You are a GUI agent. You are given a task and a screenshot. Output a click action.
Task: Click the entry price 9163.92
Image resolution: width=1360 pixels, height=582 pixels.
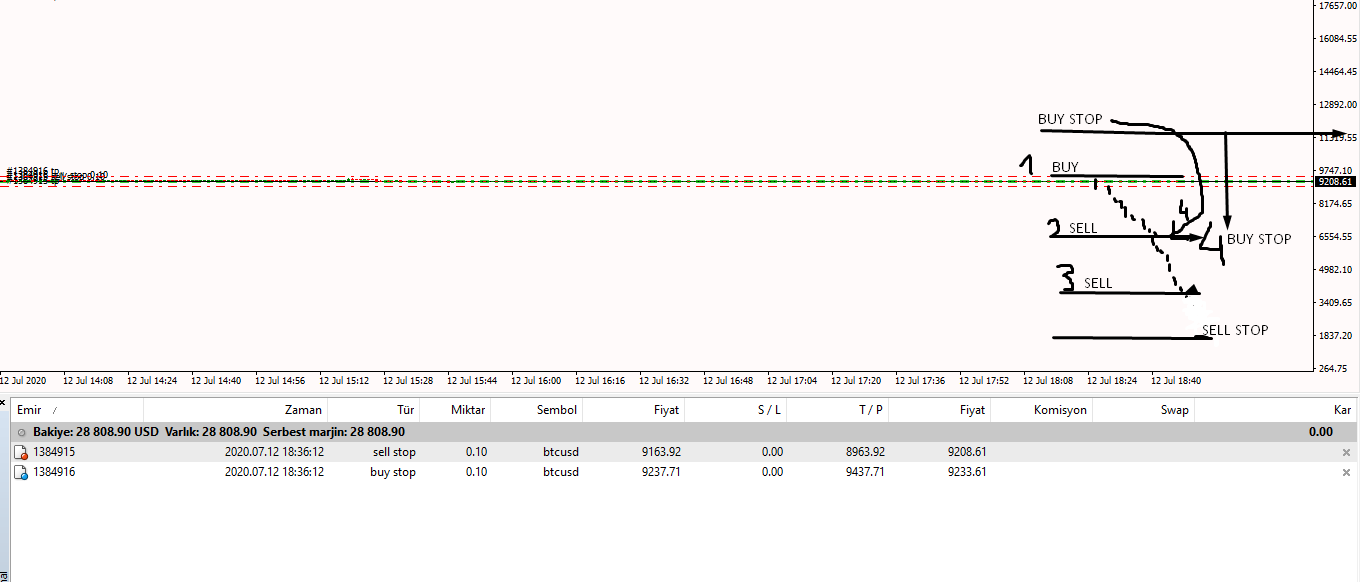[x=661, y=452]
